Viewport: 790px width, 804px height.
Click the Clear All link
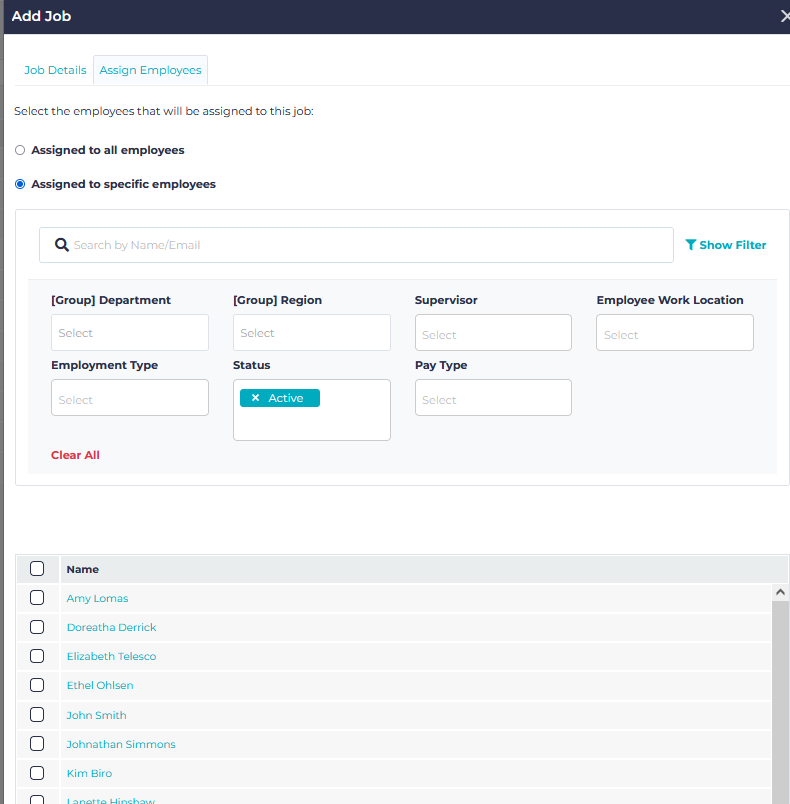pos(75,455)
